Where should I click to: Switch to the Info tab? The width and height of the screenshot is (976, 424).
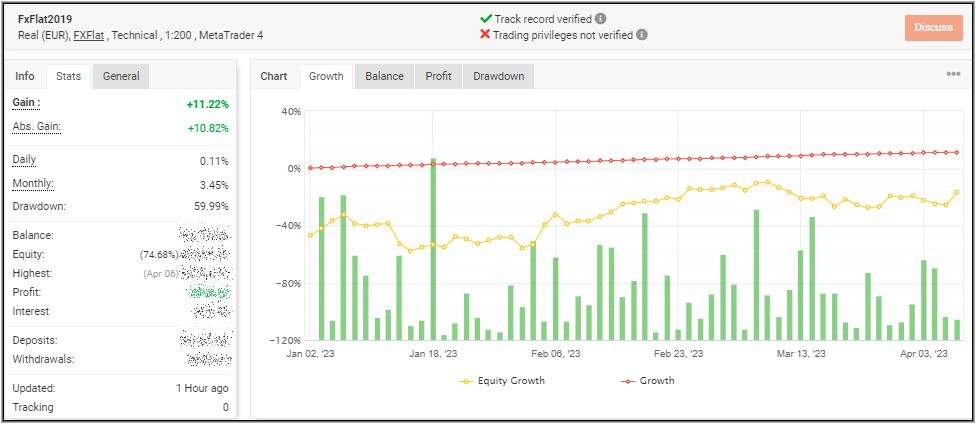(25, 76)
